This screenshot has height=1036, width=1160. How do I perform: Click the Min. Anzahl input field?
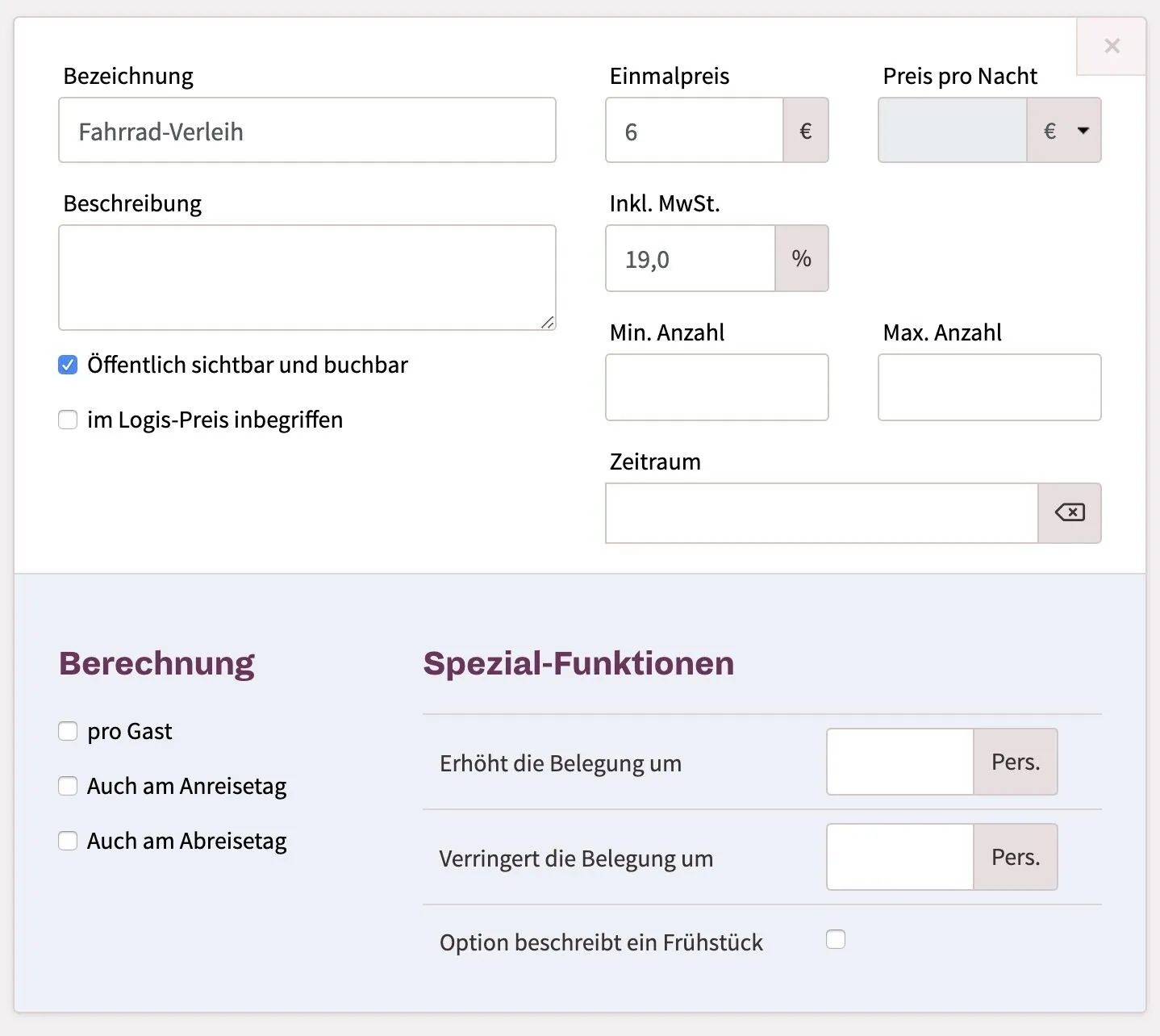[716, 387]
